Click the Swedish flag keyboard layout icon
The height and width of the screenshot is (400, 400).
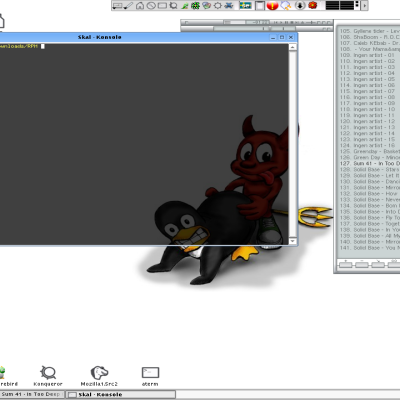(x=245, y=6)
